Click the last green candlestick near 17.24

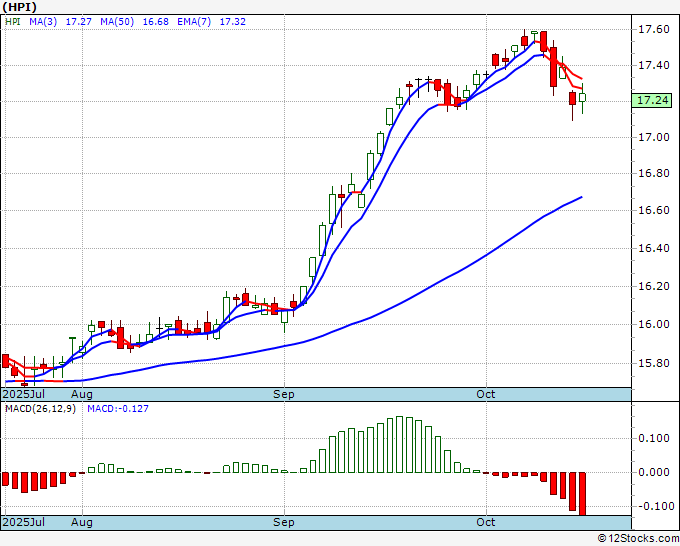[582, 98]
